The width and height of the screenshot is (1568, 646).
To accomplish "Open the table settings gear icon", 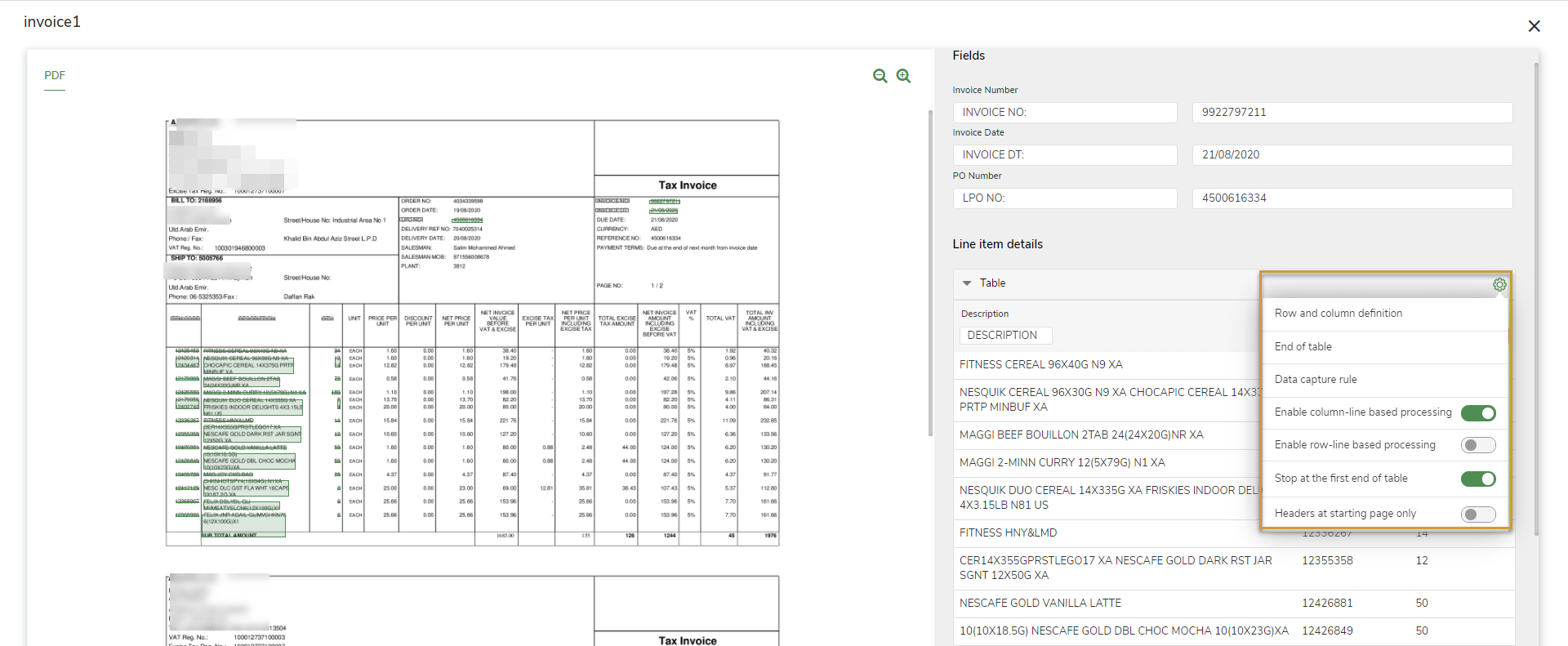I will click(1499, 284).
